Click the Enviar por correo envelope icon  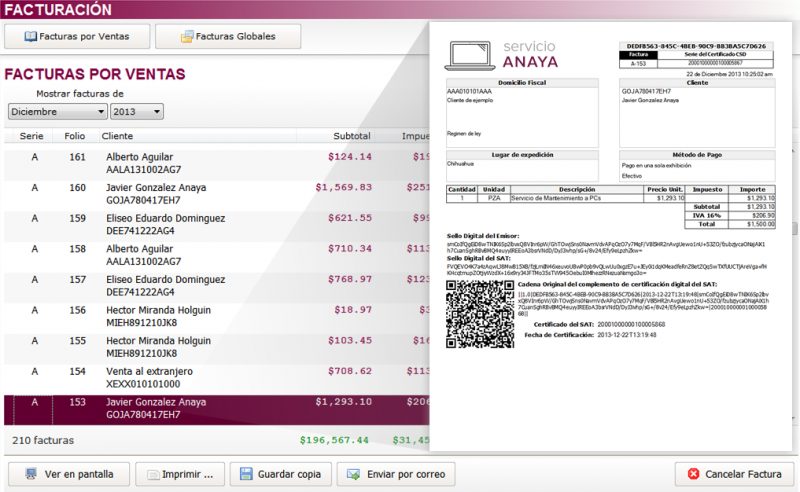353,473
